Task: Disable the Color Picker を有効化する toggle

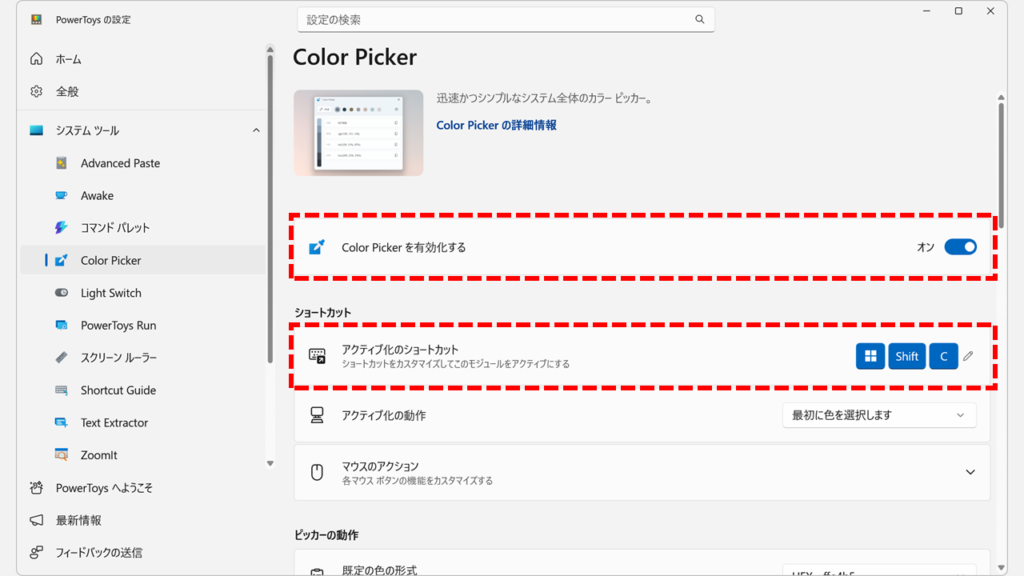Action: pyautogui.click(x=959, y=246)
